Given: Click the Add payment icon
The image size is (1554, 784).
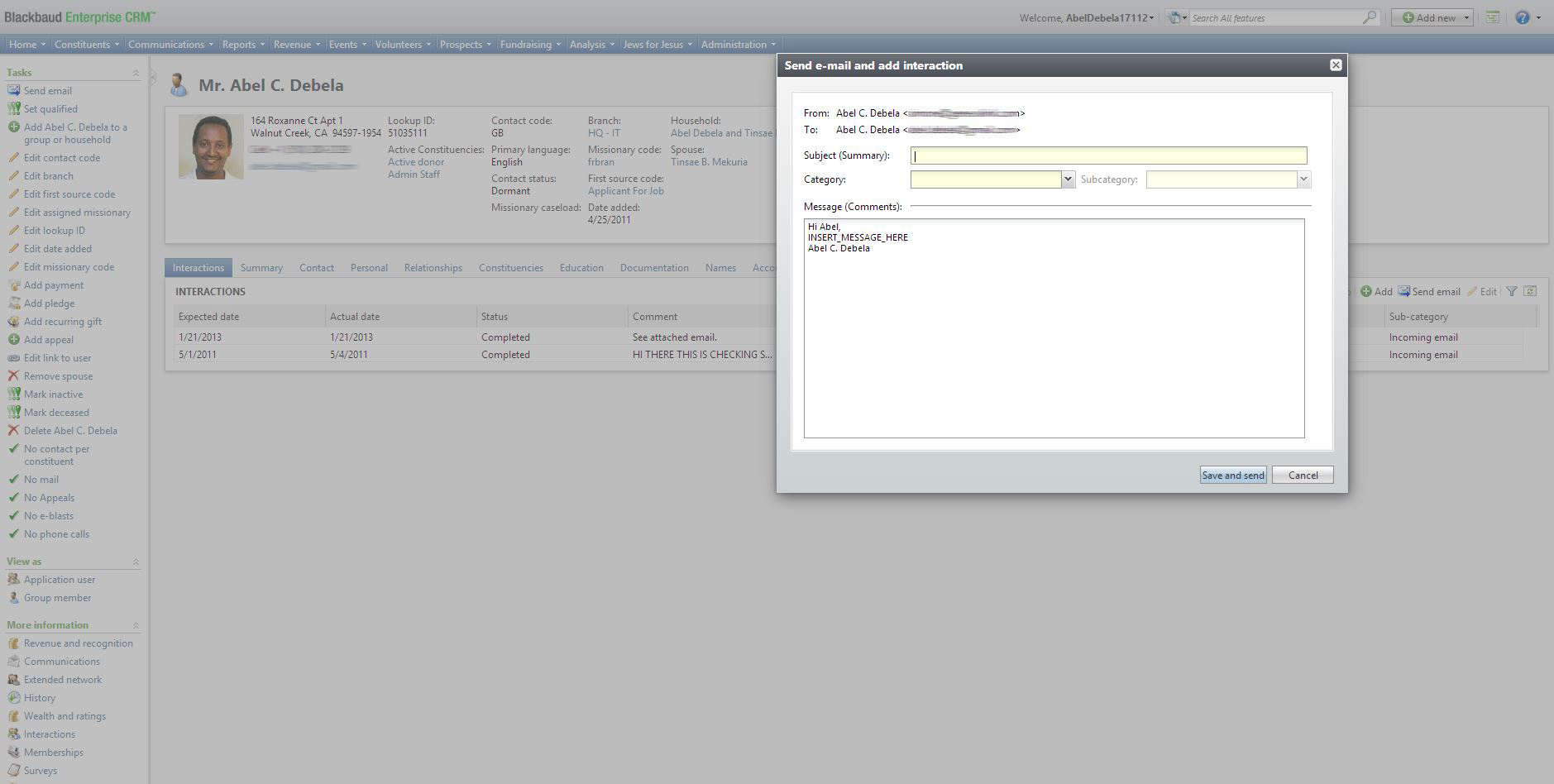Looking at the screenshot, I should click(x=13, y=285).
